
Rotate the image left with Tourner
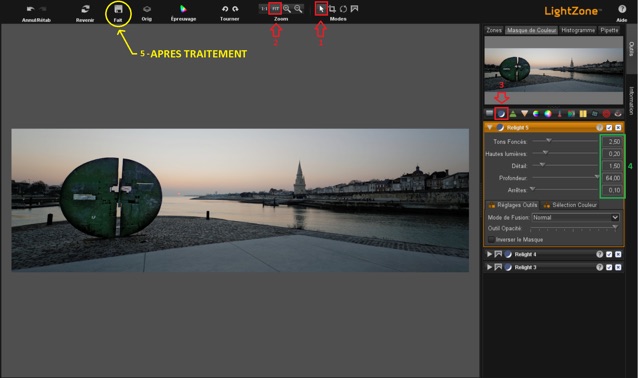[225, 9]
